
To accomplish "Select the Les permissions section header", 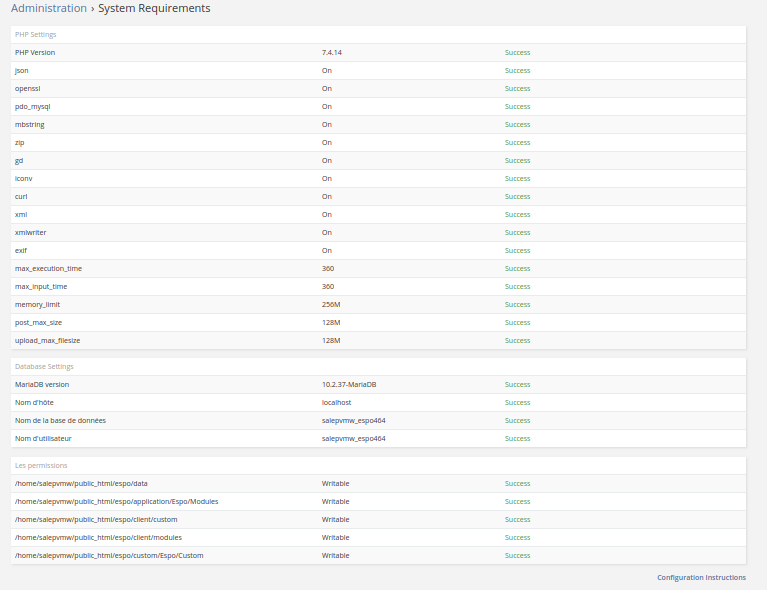I will [41, 466].
